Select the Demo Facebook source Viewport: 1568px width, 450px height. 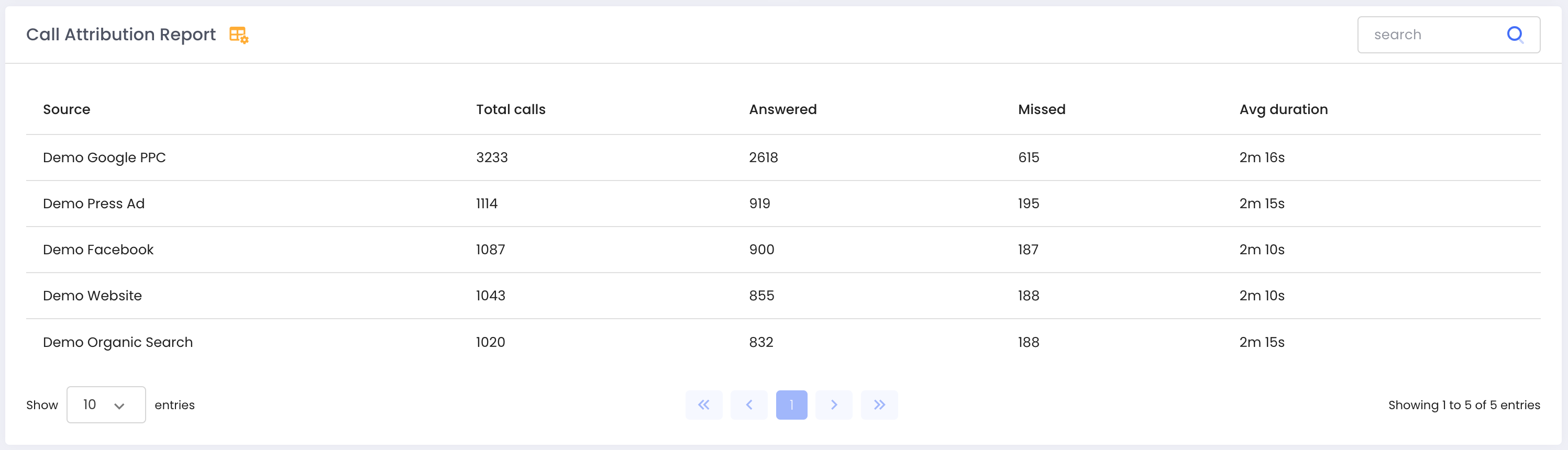[x=98, y=250]
